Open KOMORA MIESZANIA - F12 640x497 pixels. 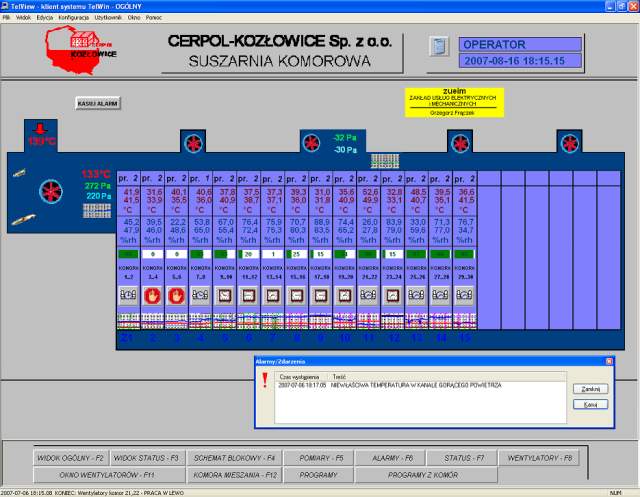tap(234, 475)
